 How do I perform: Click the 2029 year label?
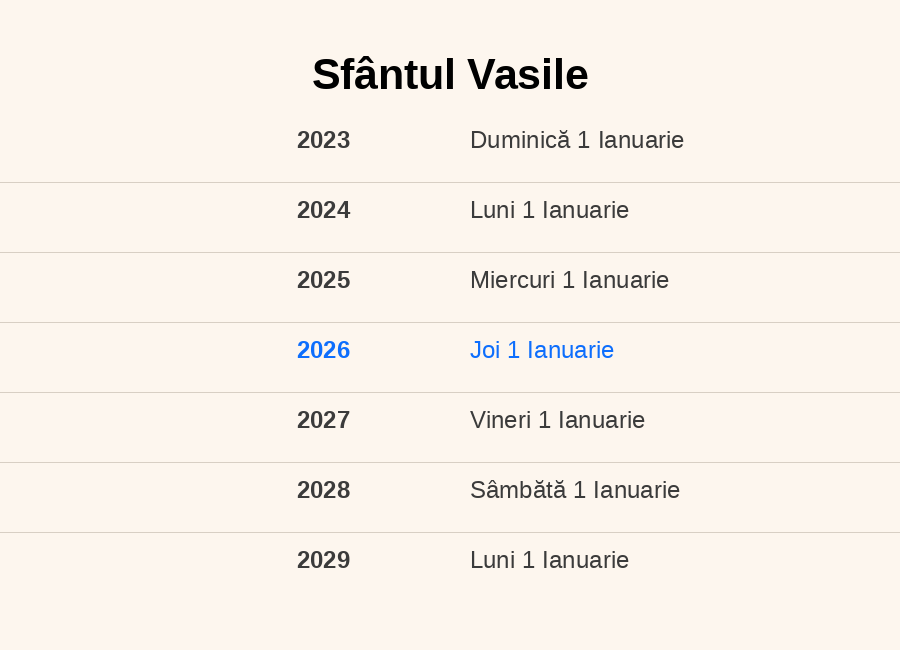click(323, 560)
